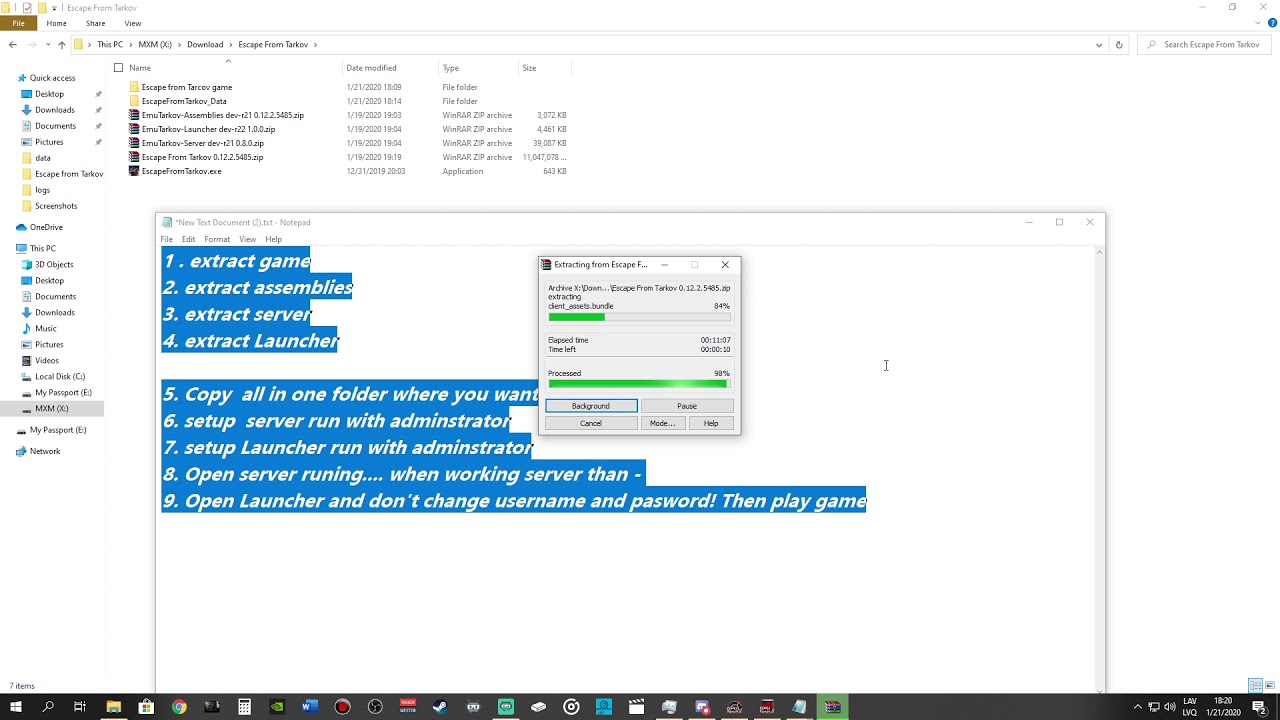Open the logs folder in Quick access
Screen dimensions: 1280x720
42,190
